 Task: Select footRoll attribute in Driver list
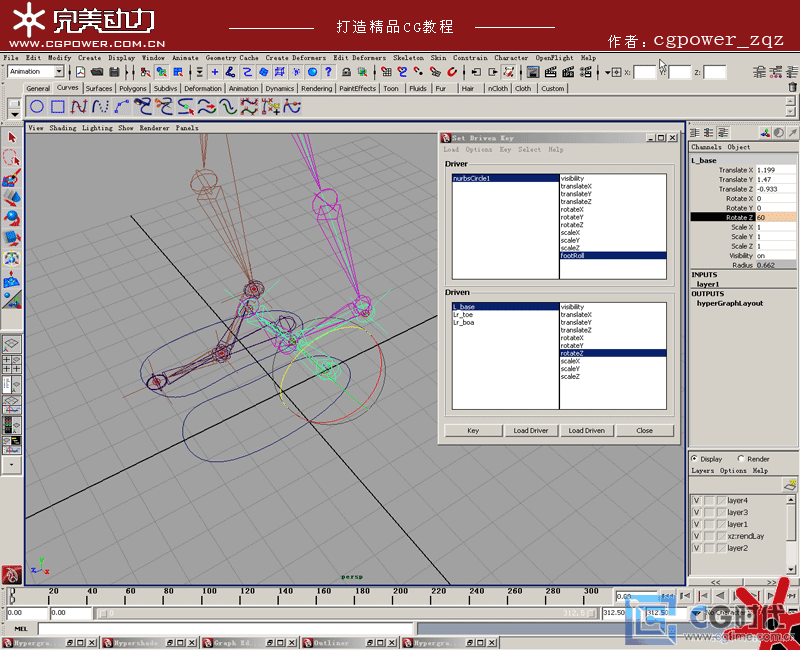click(x=613, y=256)
